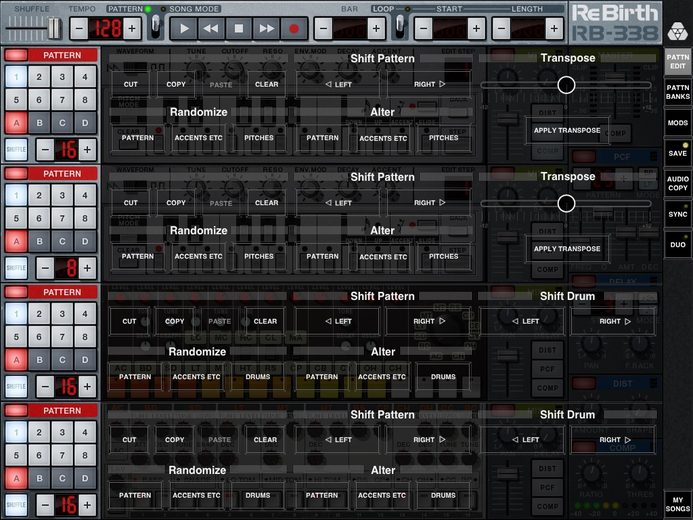Image resolution: width=693 pixels, height=520 pixels.
Task: Shift Drum Right in the fourth section
Action: click(614, 440)
